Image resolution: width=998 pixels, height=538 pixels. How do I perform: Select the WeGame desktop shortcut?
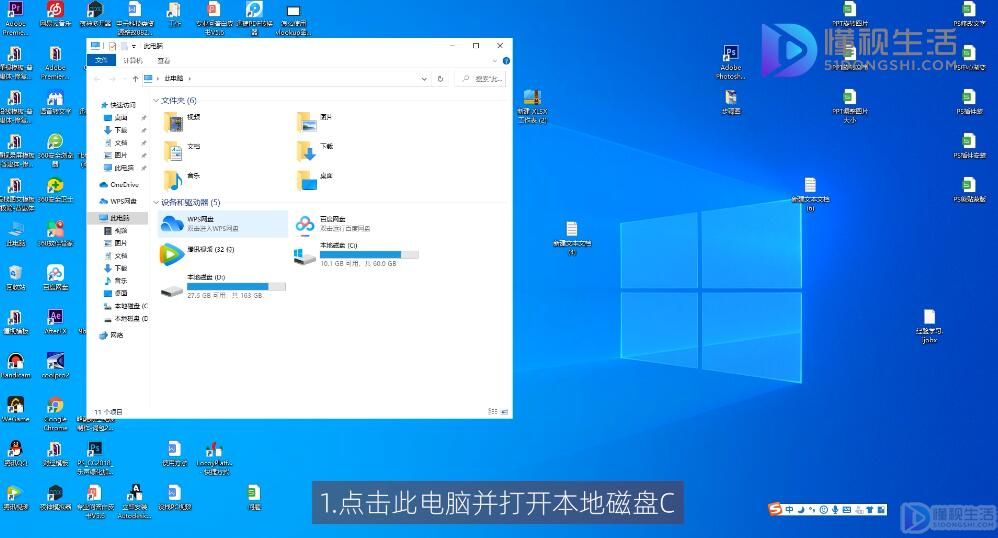pos(15,410)
